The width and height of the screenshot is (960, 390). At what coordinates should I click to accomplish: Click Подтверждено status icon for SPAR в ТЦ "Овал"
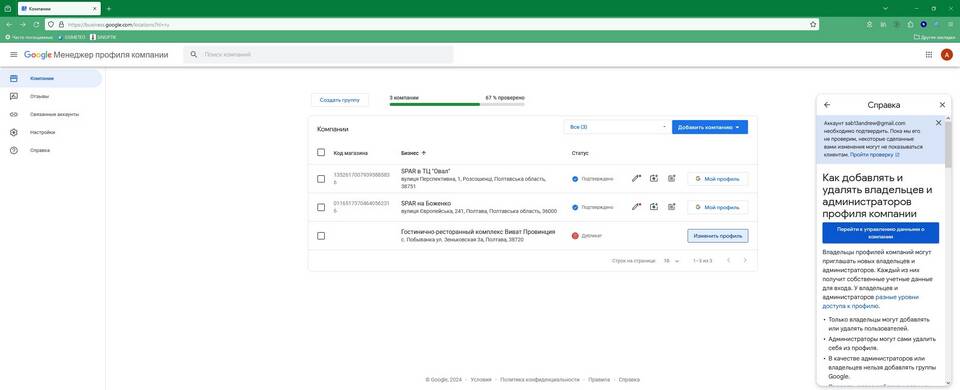(575, 179)
